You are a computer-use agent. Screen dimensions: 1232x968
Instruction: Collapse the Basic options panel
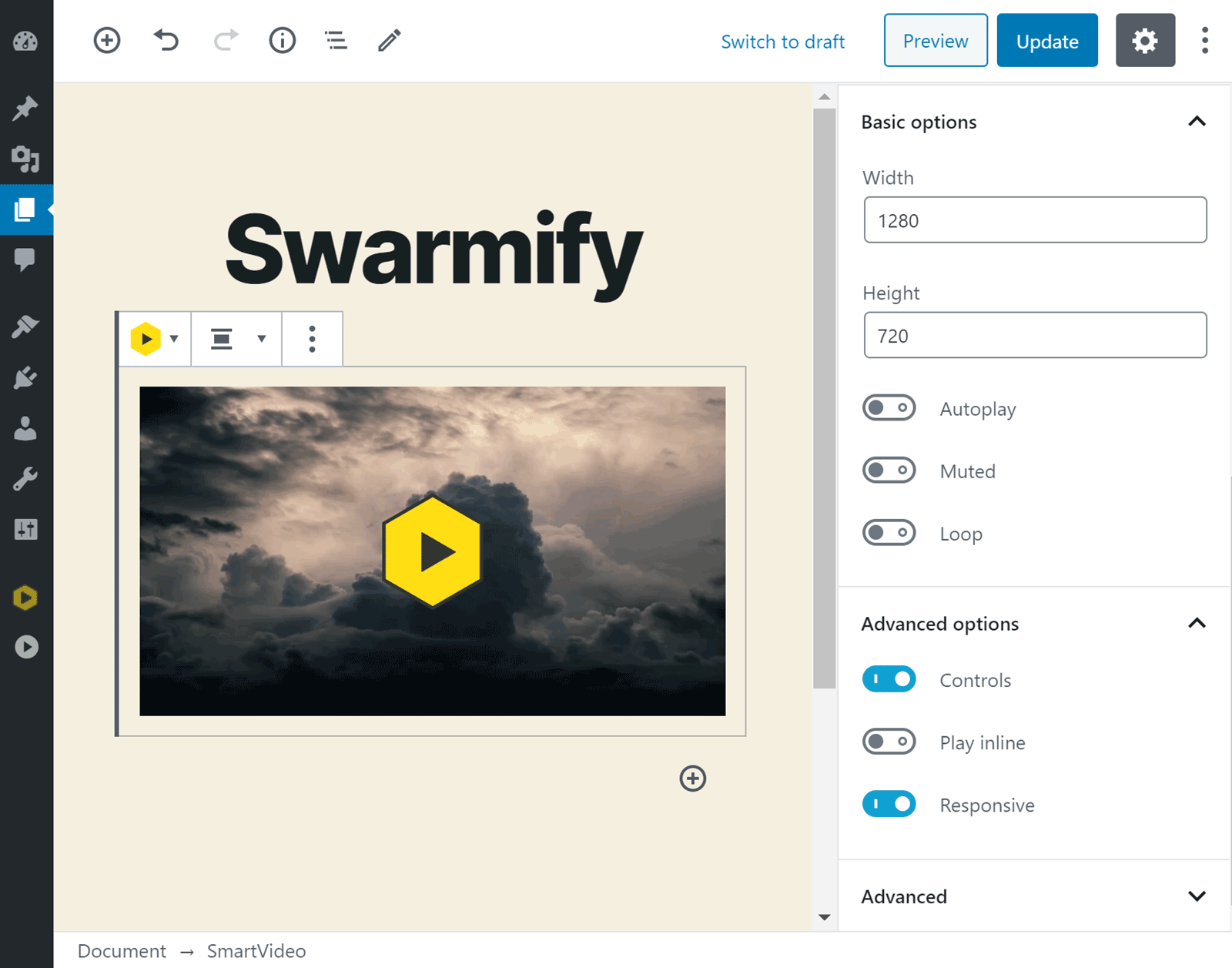coord(1034,122)
